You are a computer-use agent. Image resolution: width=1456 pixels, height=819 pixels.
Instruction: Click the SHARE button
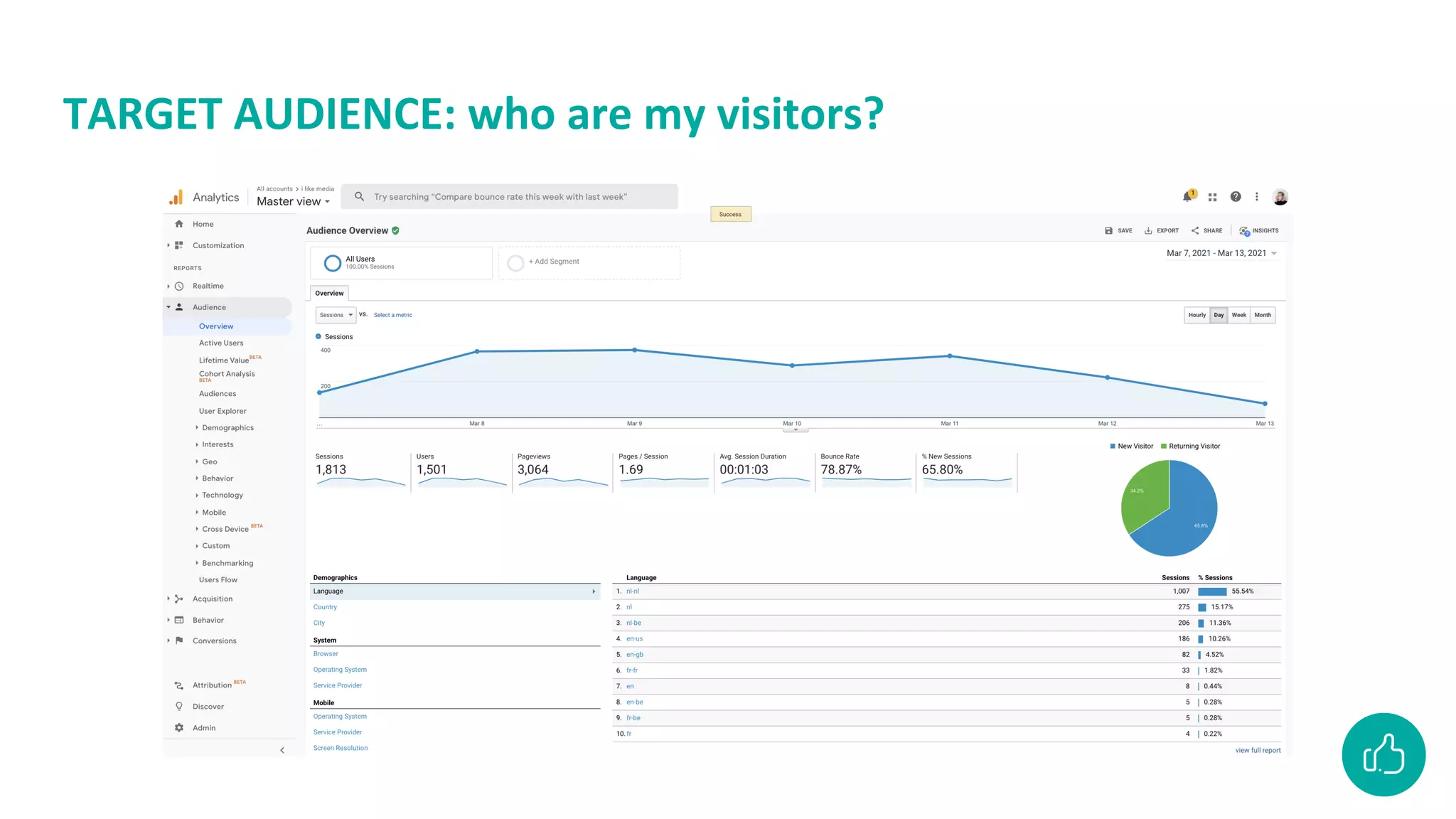pos(1206,230)
